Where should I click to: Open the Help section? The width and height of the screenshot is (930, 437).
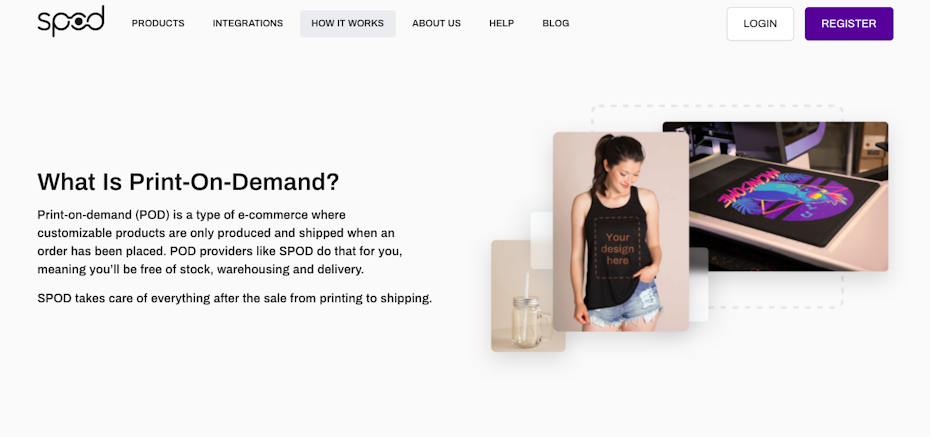[x=502, y=24]
